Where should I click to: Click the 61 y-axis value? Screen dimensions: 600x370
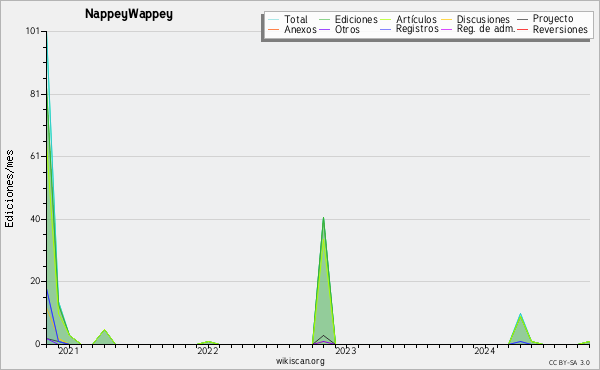coord(35,156)
